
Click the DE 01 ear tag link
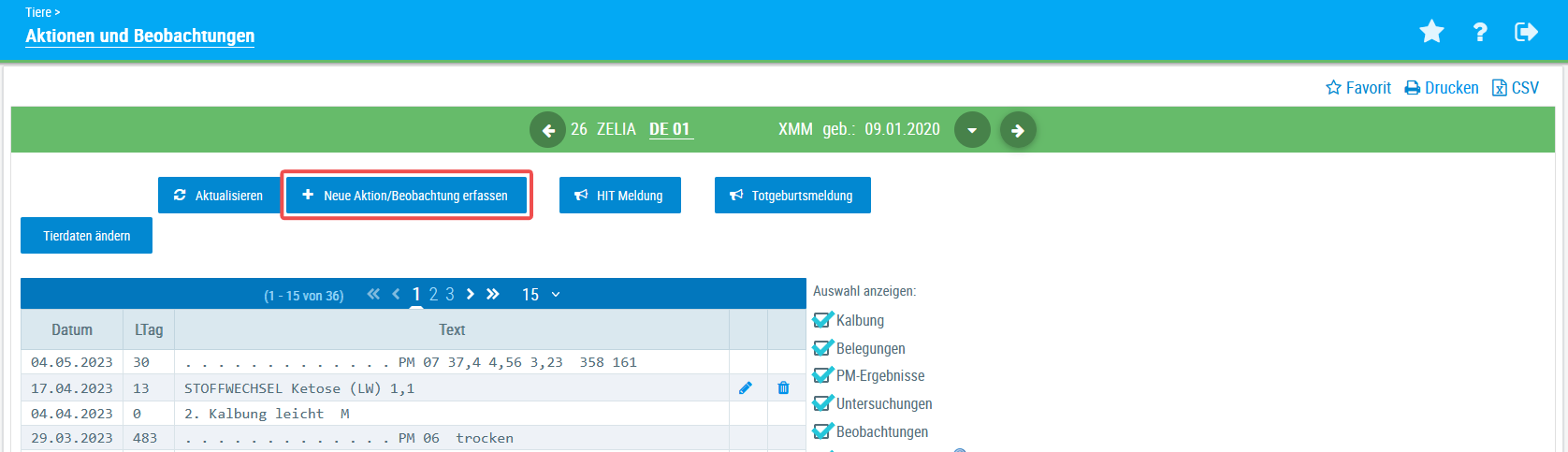click(670, 129)
